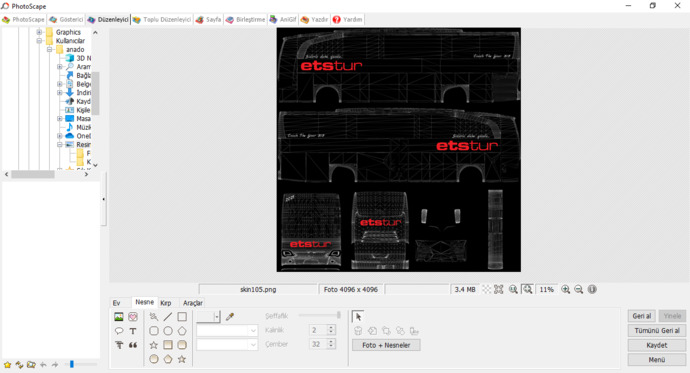Click the Foto + Nesneler button
Screen dimensions: 690x373
click(x=386, y=345)
